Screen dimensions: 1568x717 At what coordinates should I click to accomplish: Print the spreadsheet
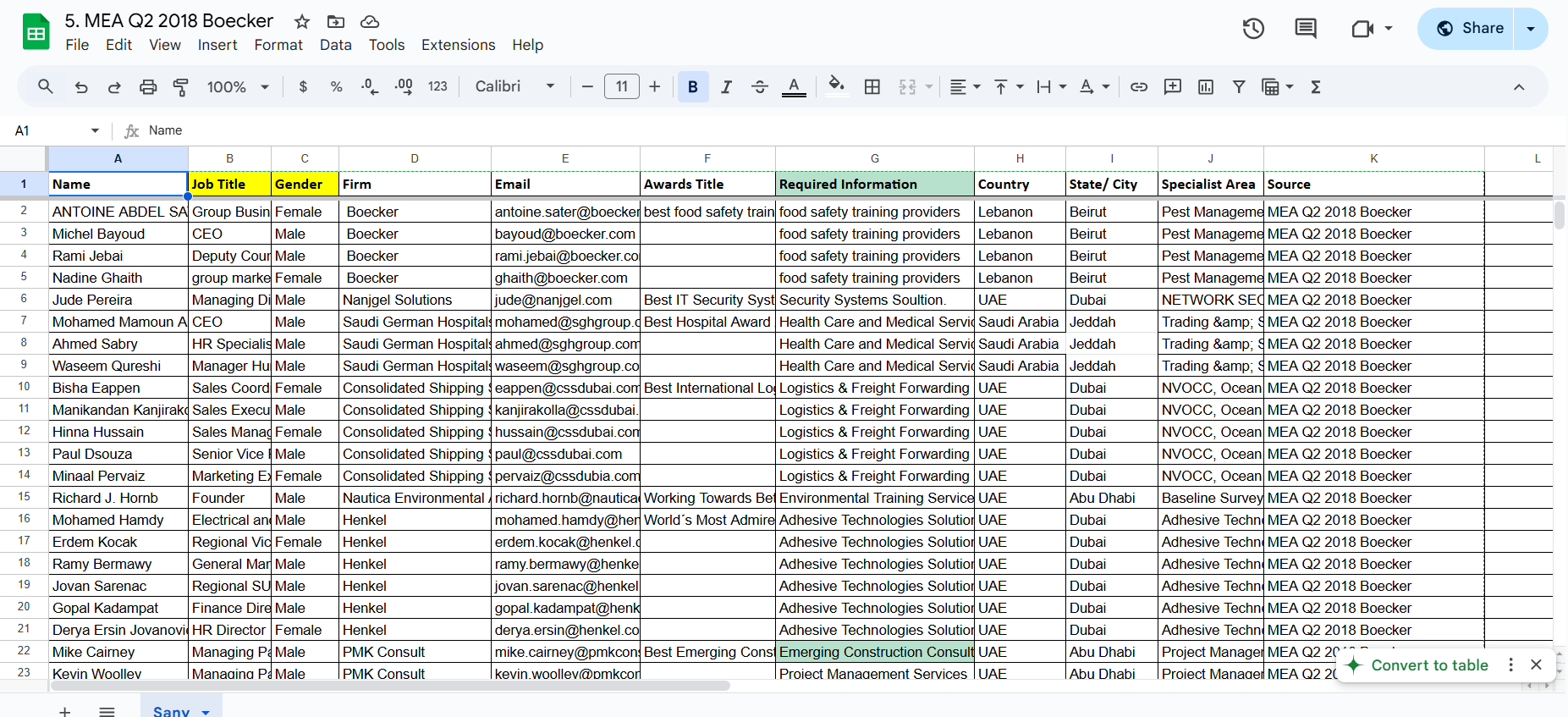[148, 86]
